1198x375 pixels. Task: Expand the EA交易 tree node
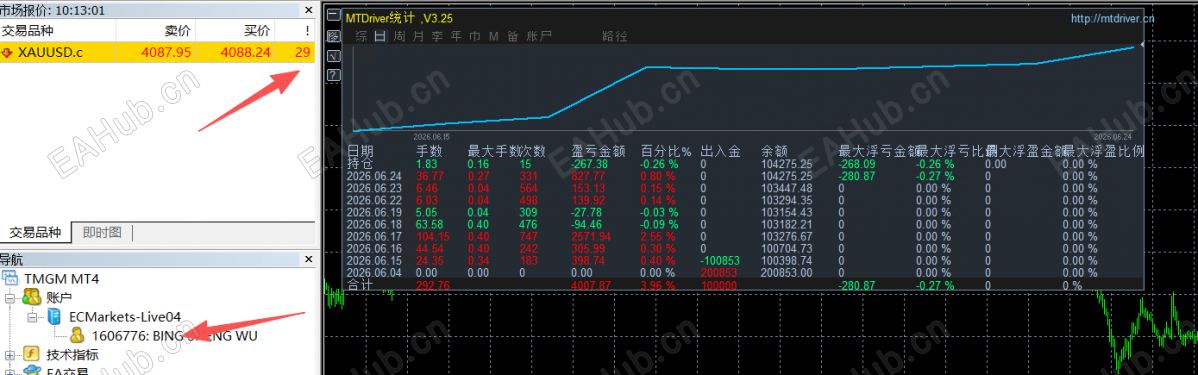coord(11,372)
